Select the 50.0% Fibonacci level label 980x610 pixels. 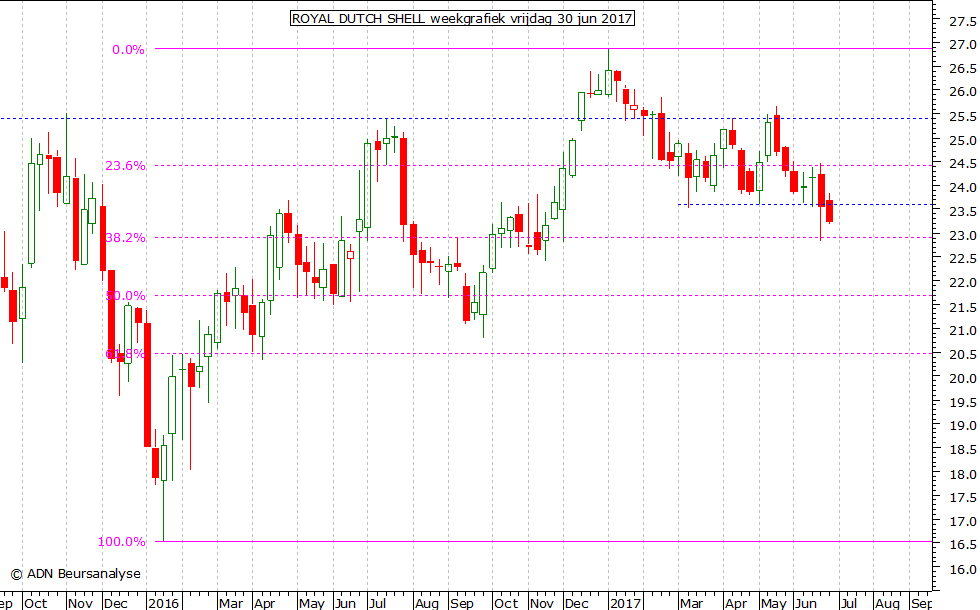pyautogui.click(x=125, y=296)
